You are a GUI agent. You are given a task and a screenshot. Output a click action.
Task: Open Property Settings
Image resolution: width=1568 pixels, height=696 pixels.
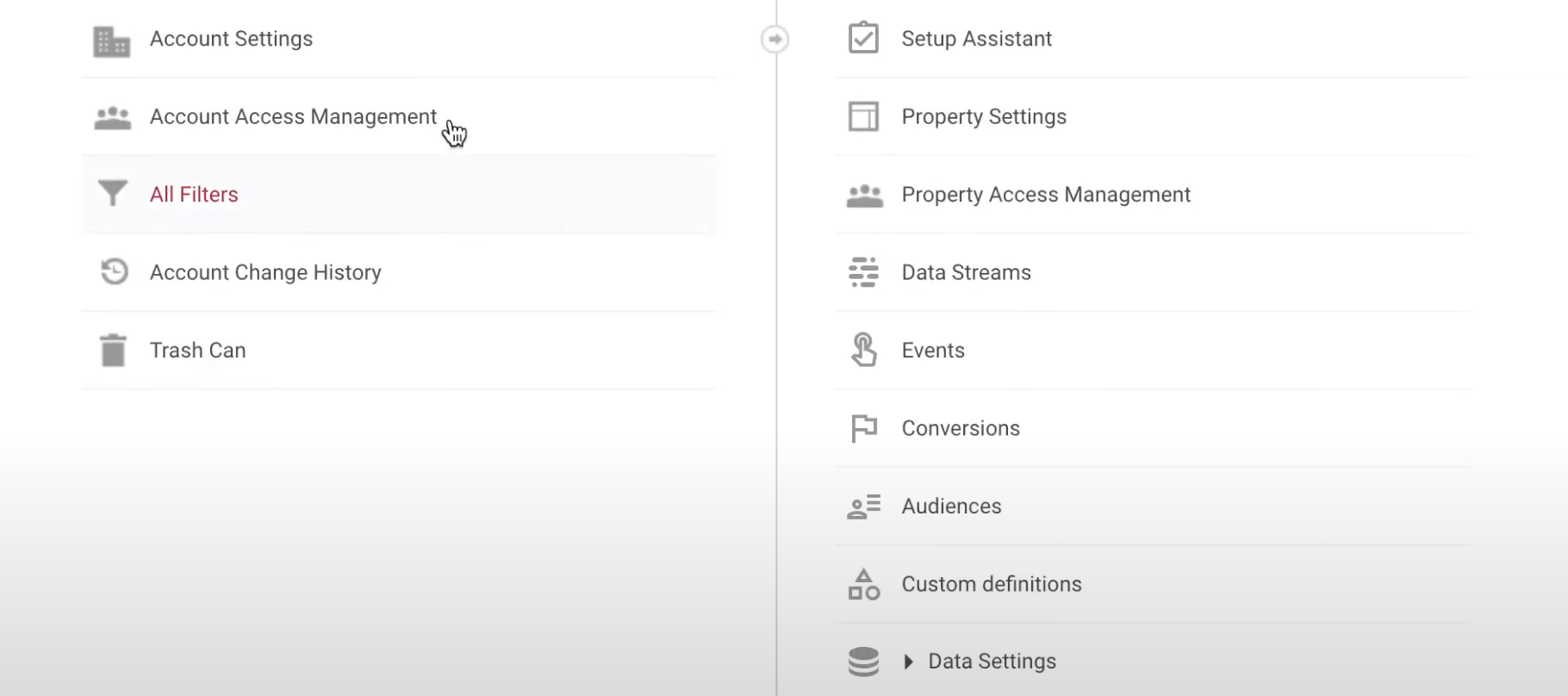click(x=984, y=117)
